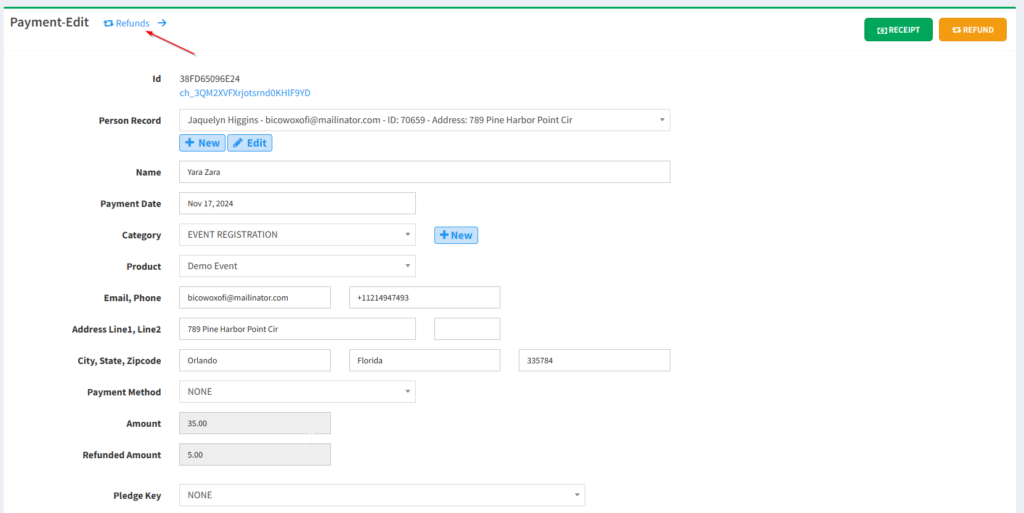
Task: Click the empty Address Line2 field
Action: tap(467, 329)
